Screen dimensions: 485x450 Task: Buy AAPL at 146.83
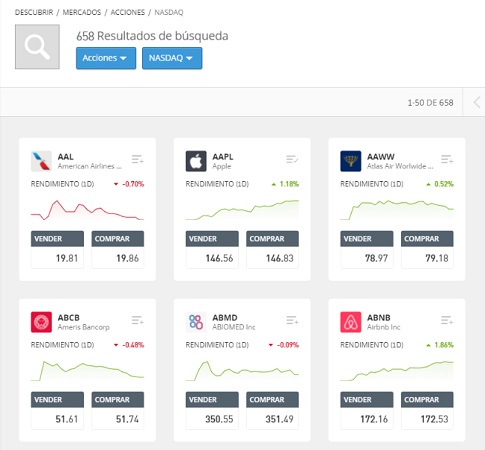click(272, 249)
